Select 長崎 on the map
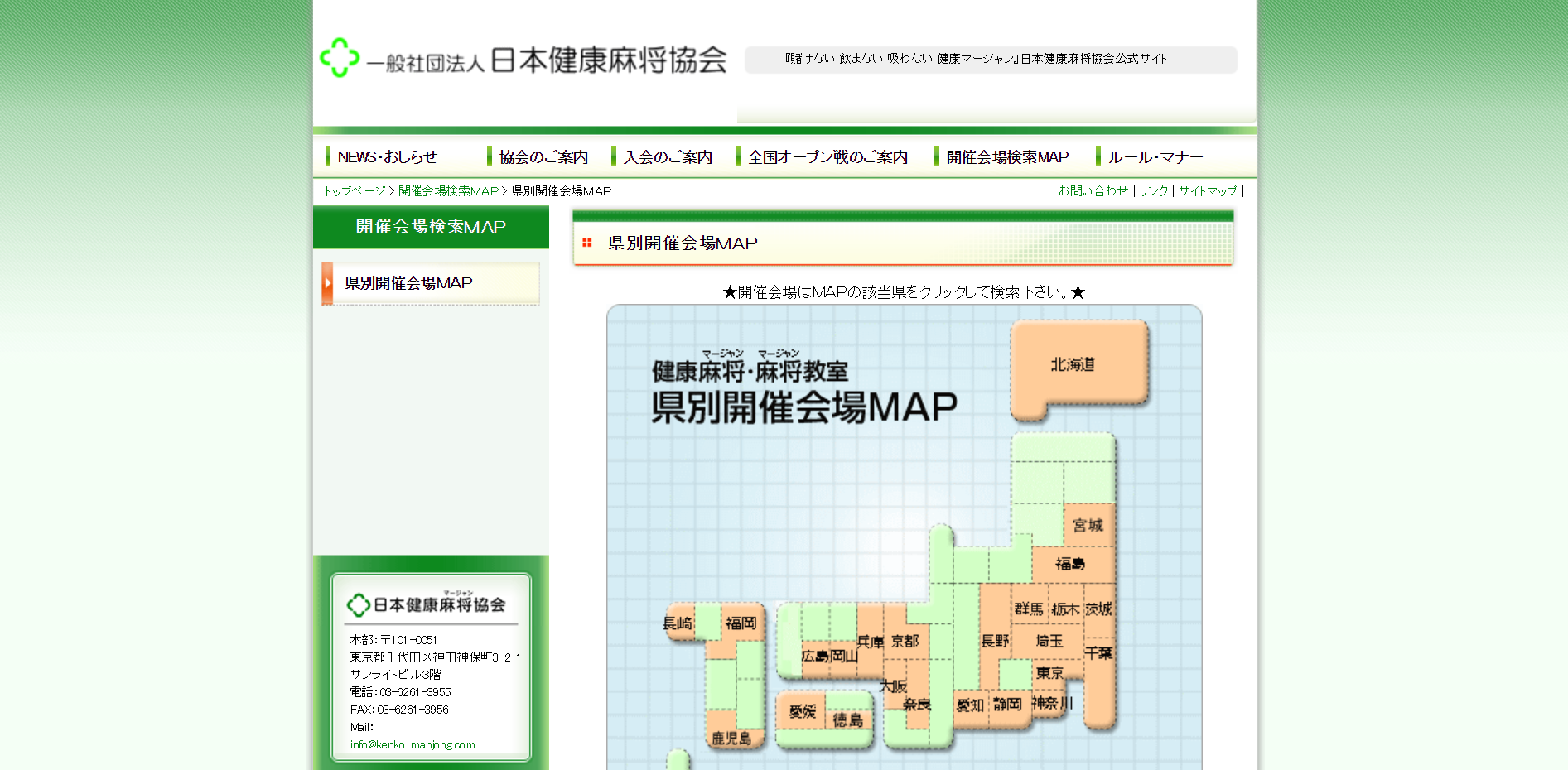This screenshot has width=1568, height=770. tap(678, 623)
